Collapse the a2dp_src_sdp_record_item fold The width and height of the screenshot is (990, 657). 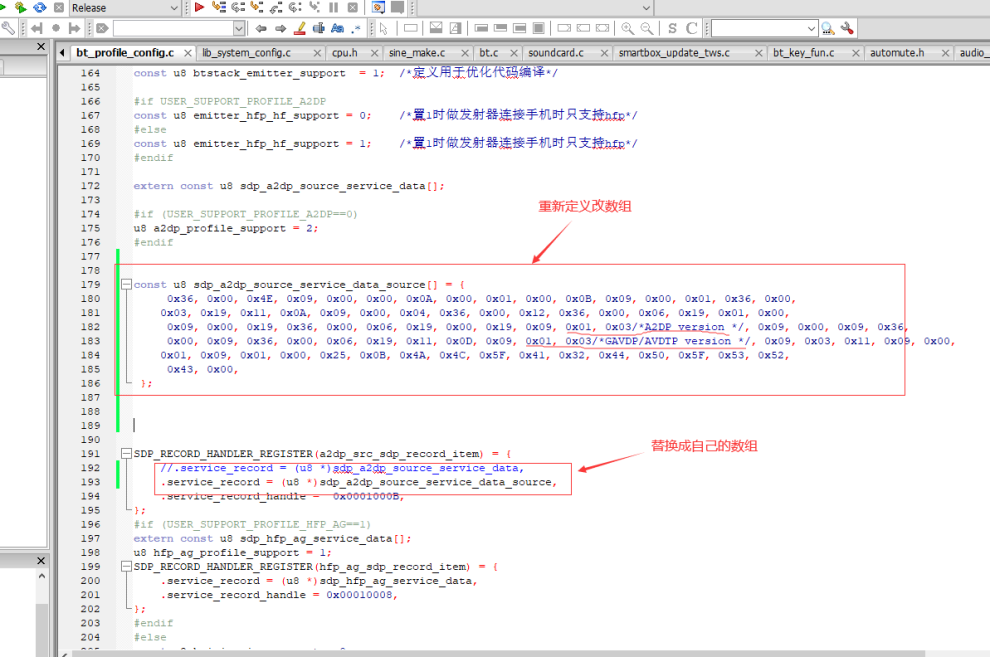126,454
